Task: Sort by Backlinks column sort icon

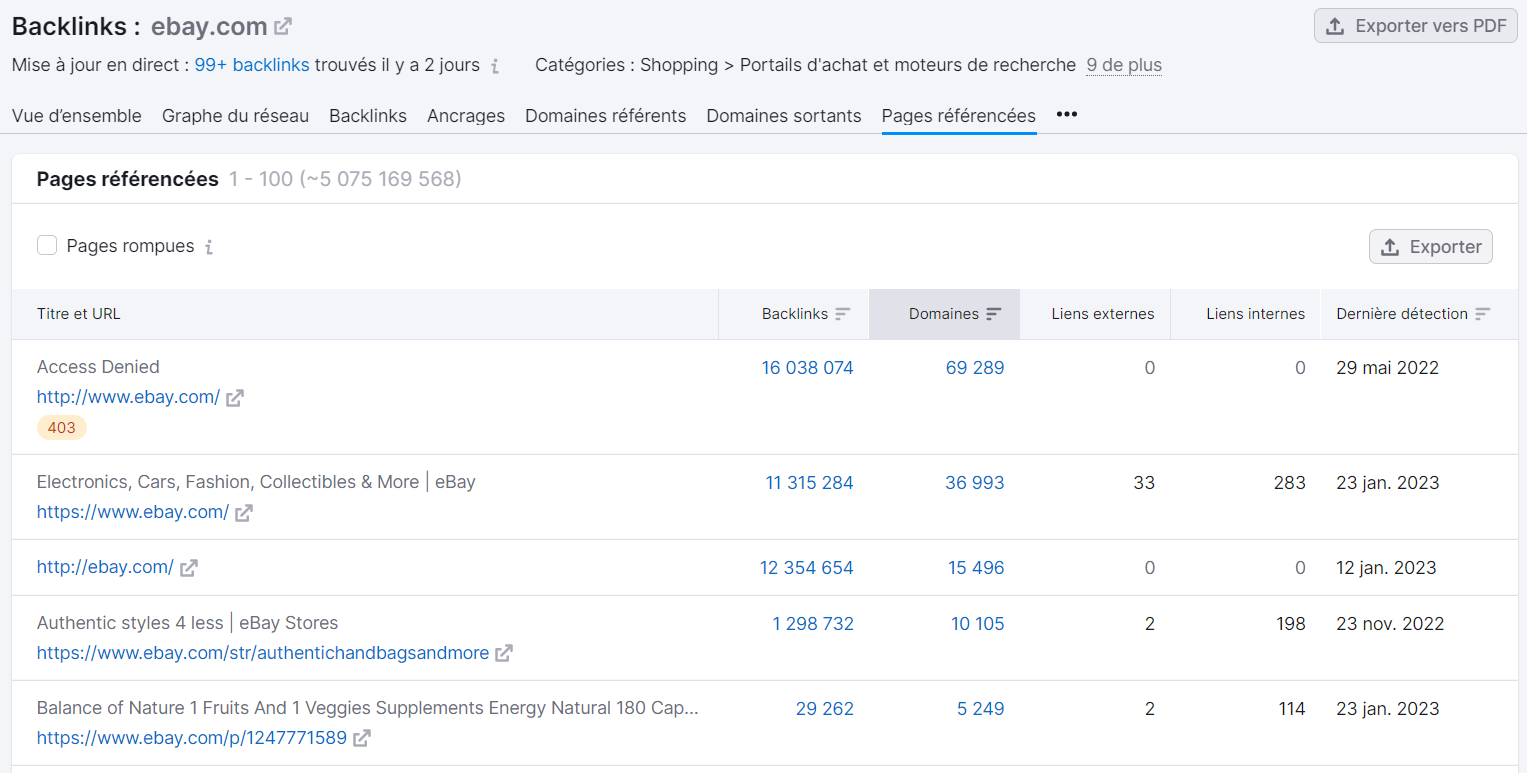Action: click(843, 314)
